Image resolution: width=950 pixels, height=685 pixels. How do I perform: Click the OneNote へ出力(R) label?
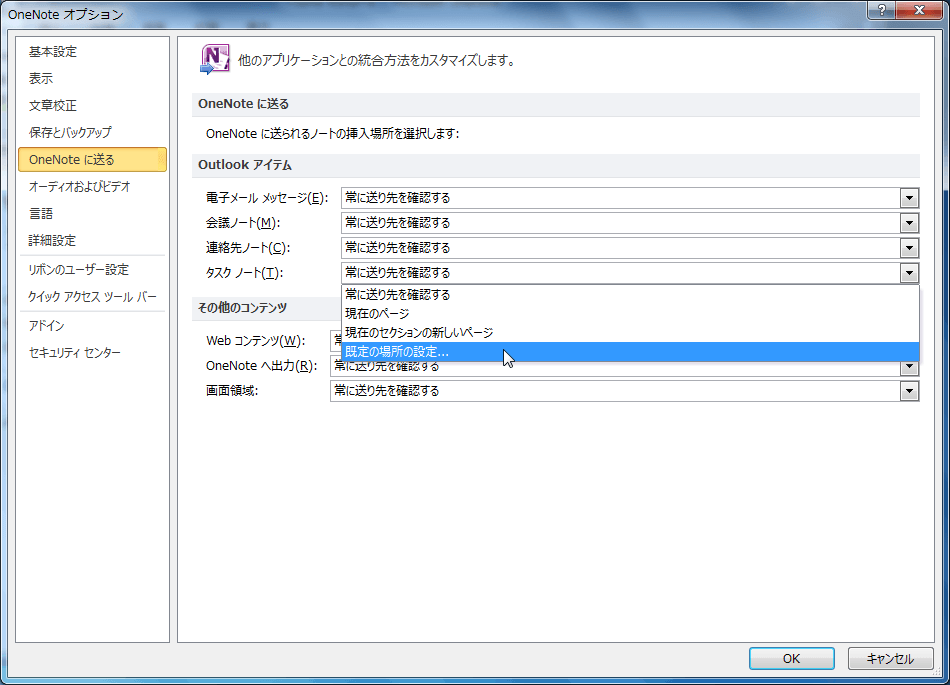[x=262, y=366]
